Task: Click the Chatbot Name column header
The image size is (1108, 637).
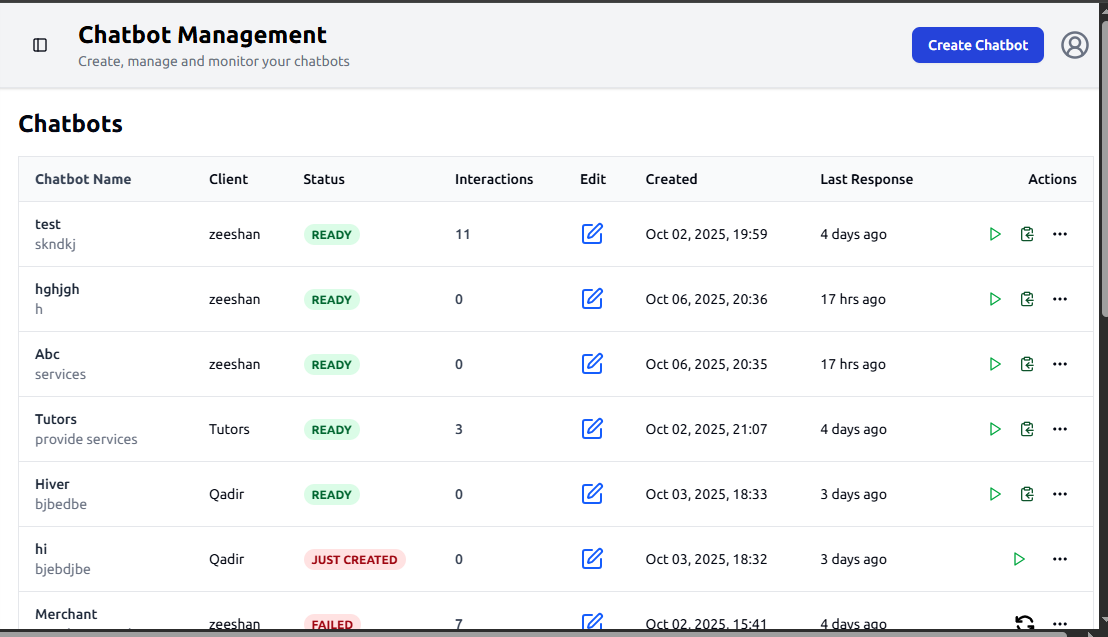Action: 83,179
